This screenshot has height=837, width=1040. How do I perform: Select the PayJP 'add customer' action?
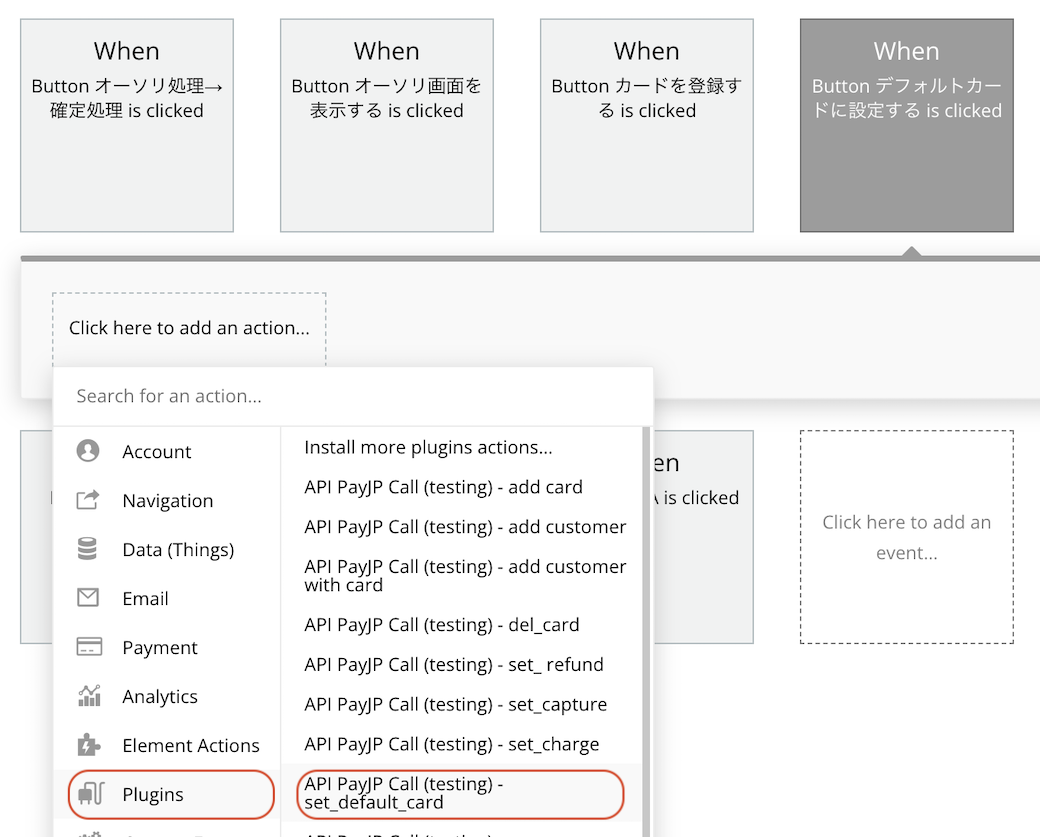click(x=465, y=527)
